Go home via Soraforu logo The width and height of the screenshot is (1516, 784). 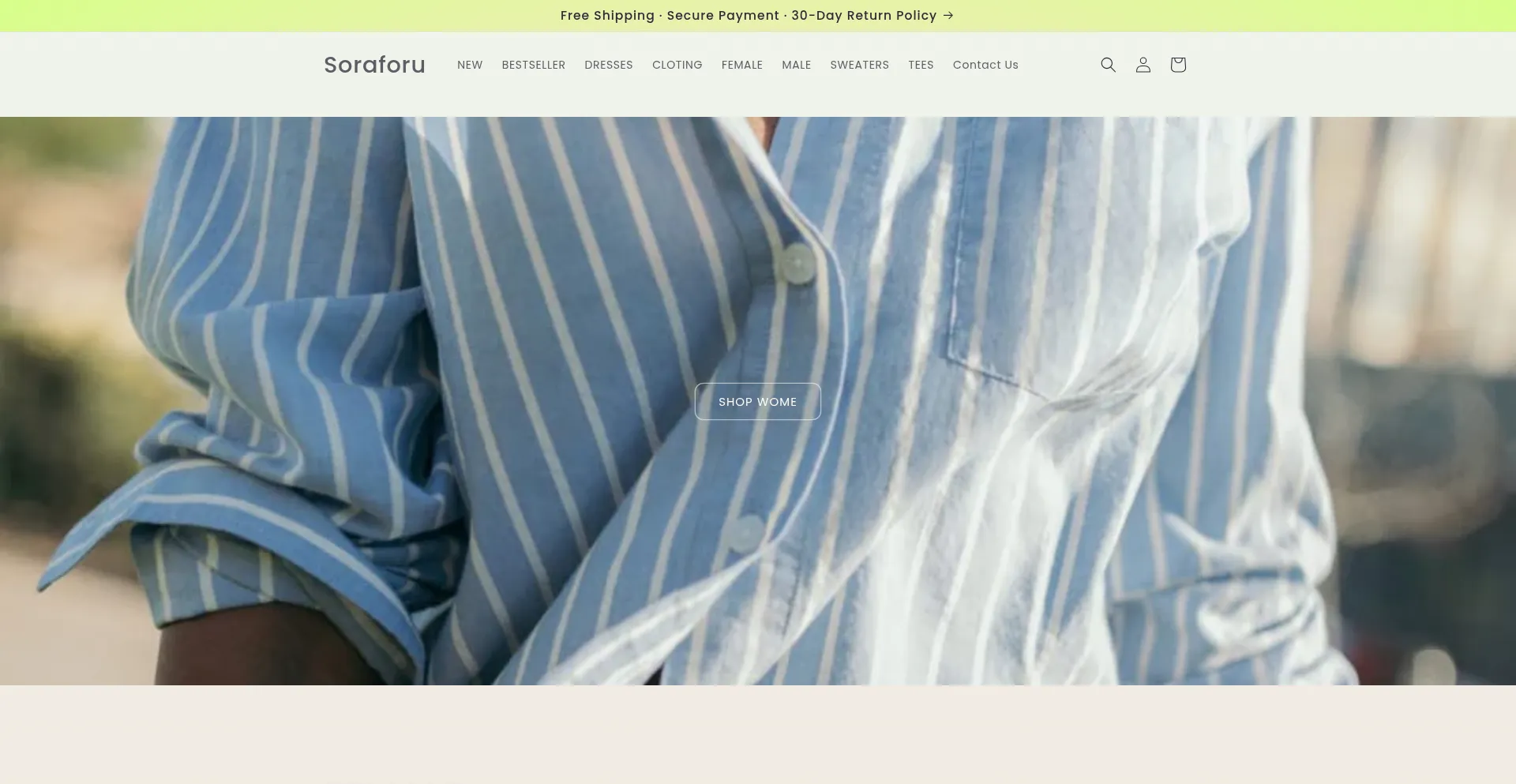pyautogui.click(x=374, y=65)
